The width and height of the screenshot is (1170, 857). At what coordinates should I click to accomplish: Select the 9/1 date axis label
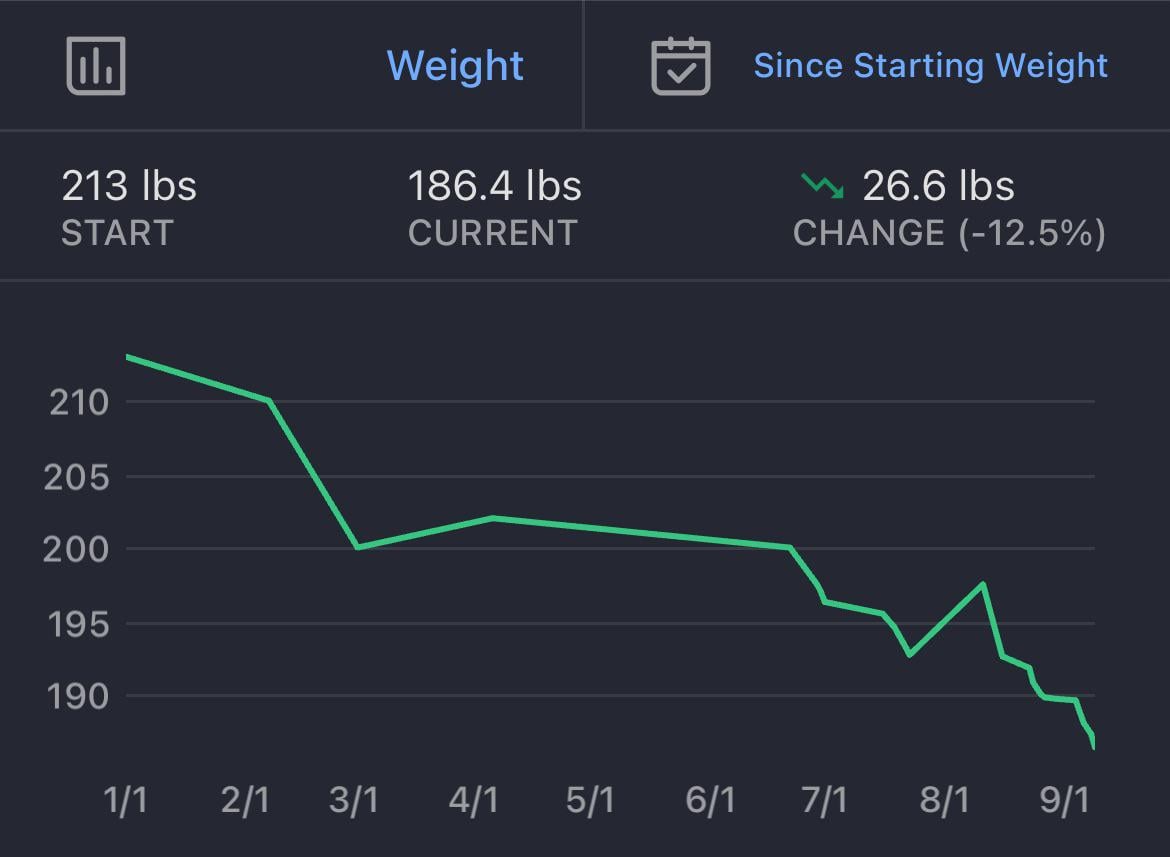point(1064,801)
